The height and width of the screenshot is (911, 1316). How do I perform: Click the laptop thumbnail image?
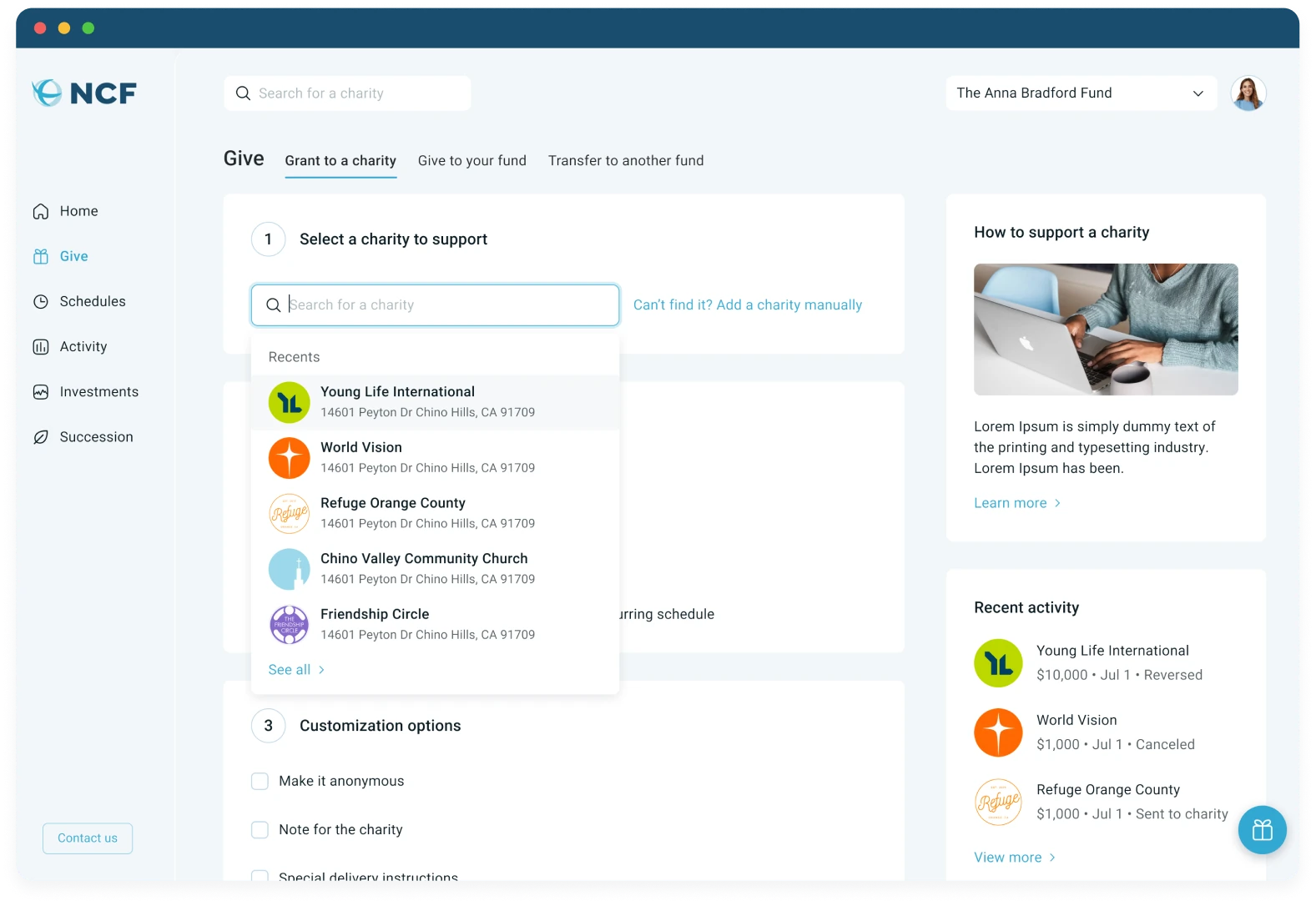(x=1106, y=330)
